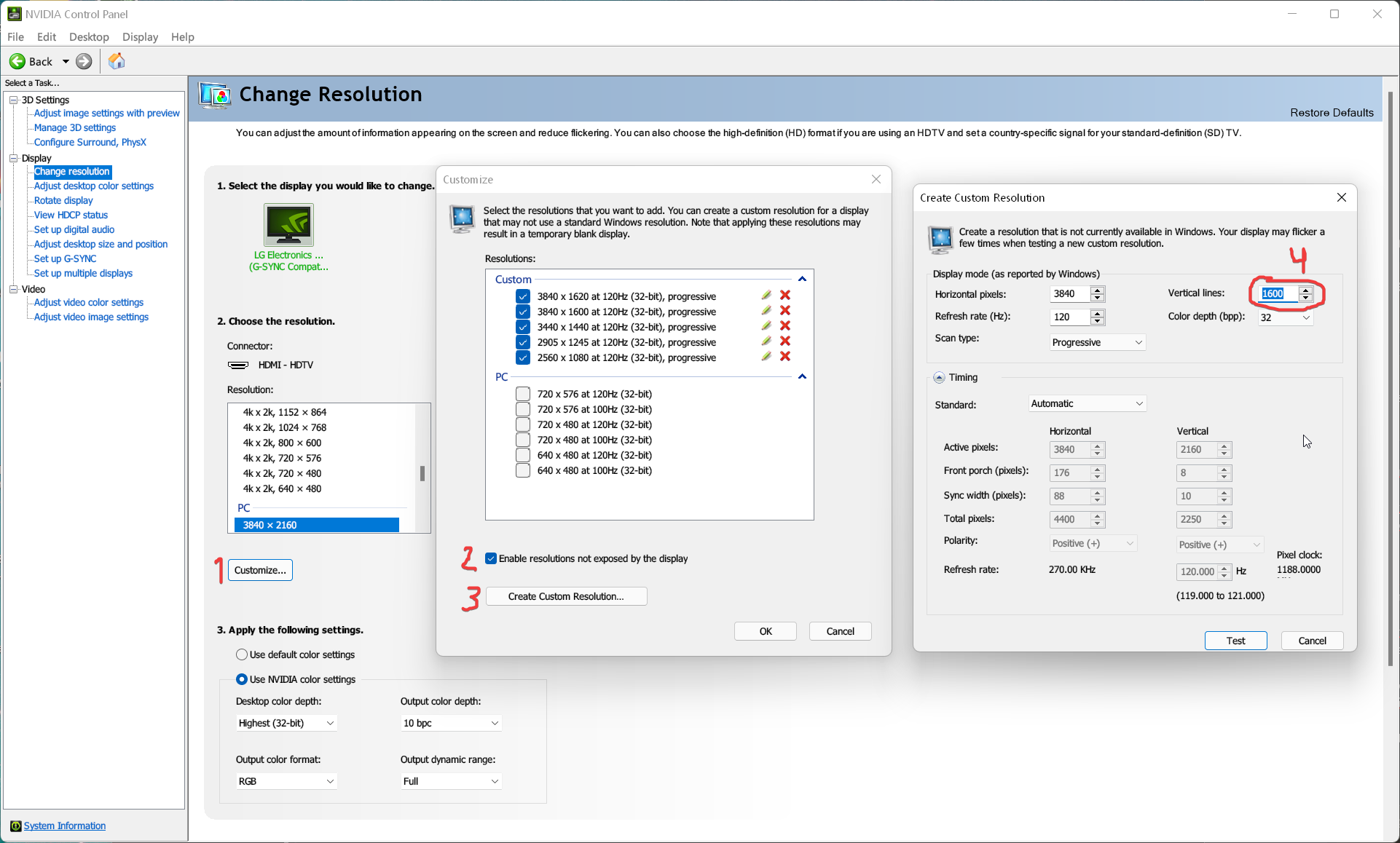Click Create Custom Resolution... button

[566, 596]
